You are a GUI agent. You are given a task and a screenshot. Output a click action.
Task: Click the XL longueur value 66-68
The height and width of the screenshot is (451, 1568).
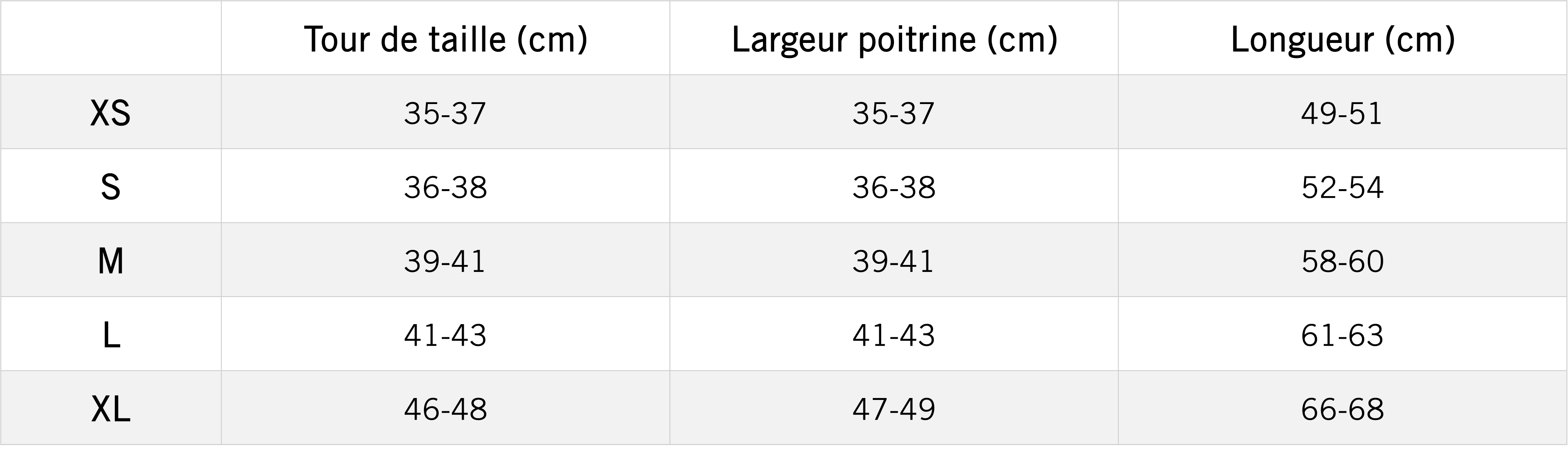[1342, 409]
